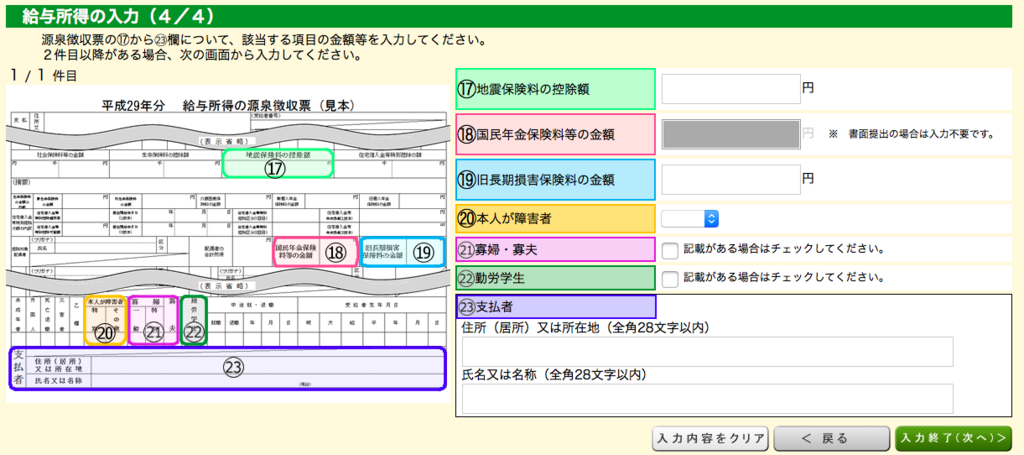This screenshot has width=1024, height=455.
Task: Click the ㉒ 勤労学生 box on sample slip
Action: coord(194,320)
